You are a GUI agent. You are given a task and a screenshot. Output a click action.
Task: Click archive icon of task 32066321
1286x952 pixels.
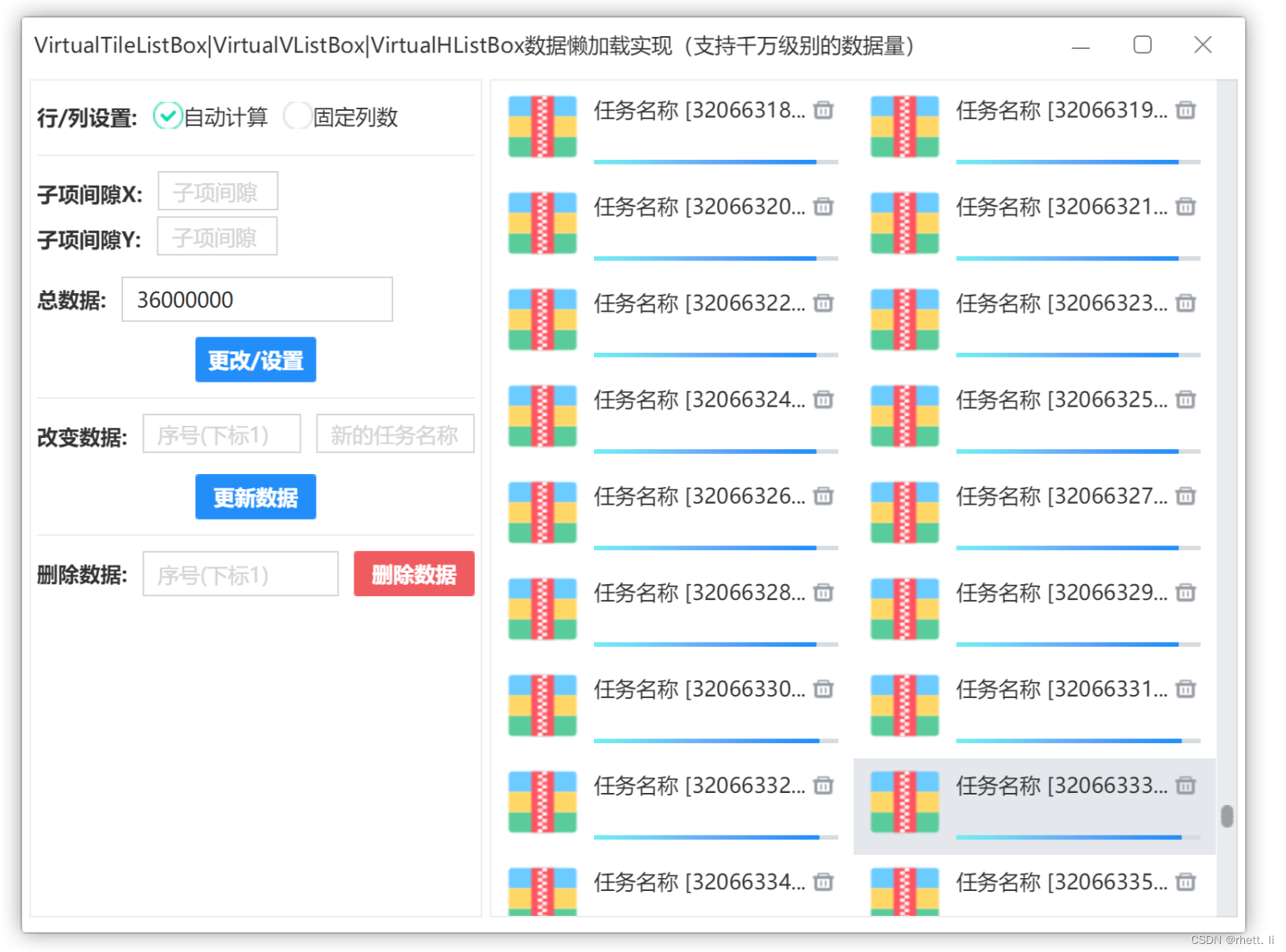[905, 223]
